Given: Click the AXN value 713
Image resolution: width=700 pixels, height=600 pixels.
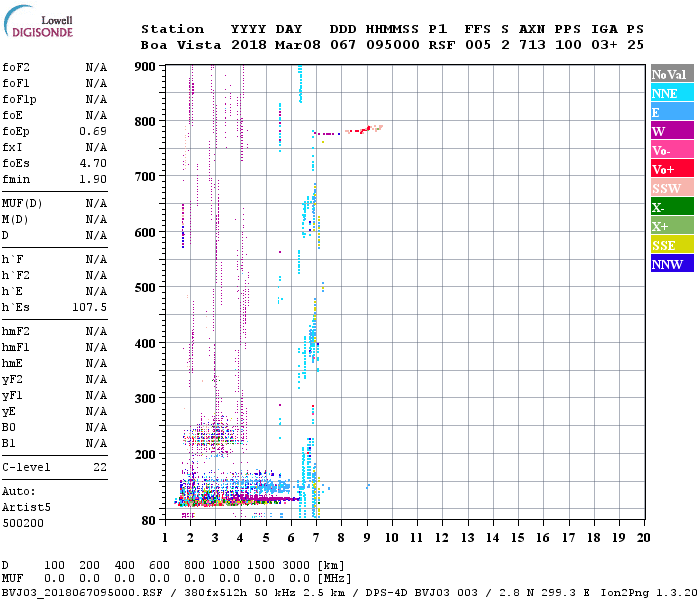Looking at the screenshot, I should pos(532,45).
